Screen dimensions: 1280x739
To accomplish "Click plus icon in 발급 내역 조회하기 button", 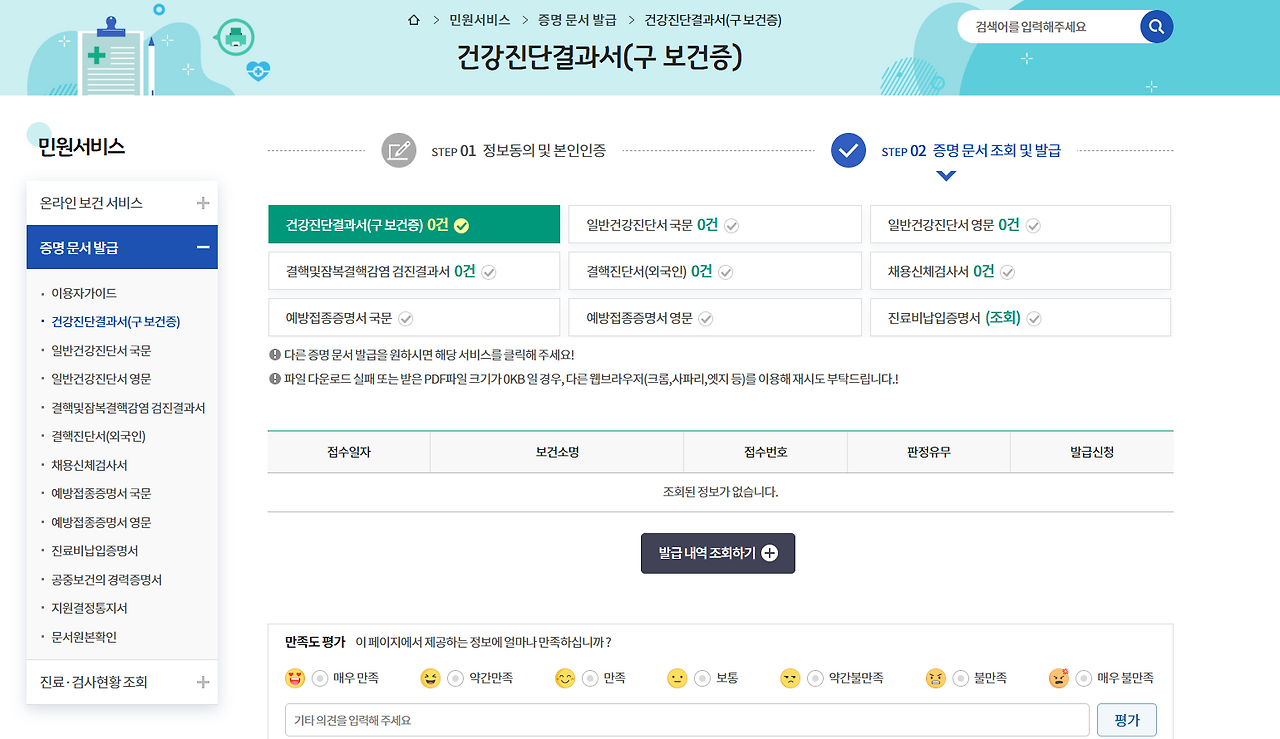I will (769, 553).
